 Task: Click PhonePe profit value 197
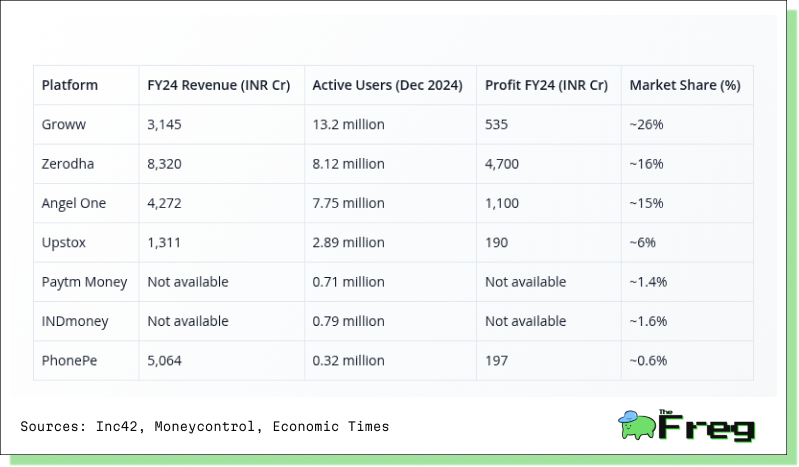point(496,360)
